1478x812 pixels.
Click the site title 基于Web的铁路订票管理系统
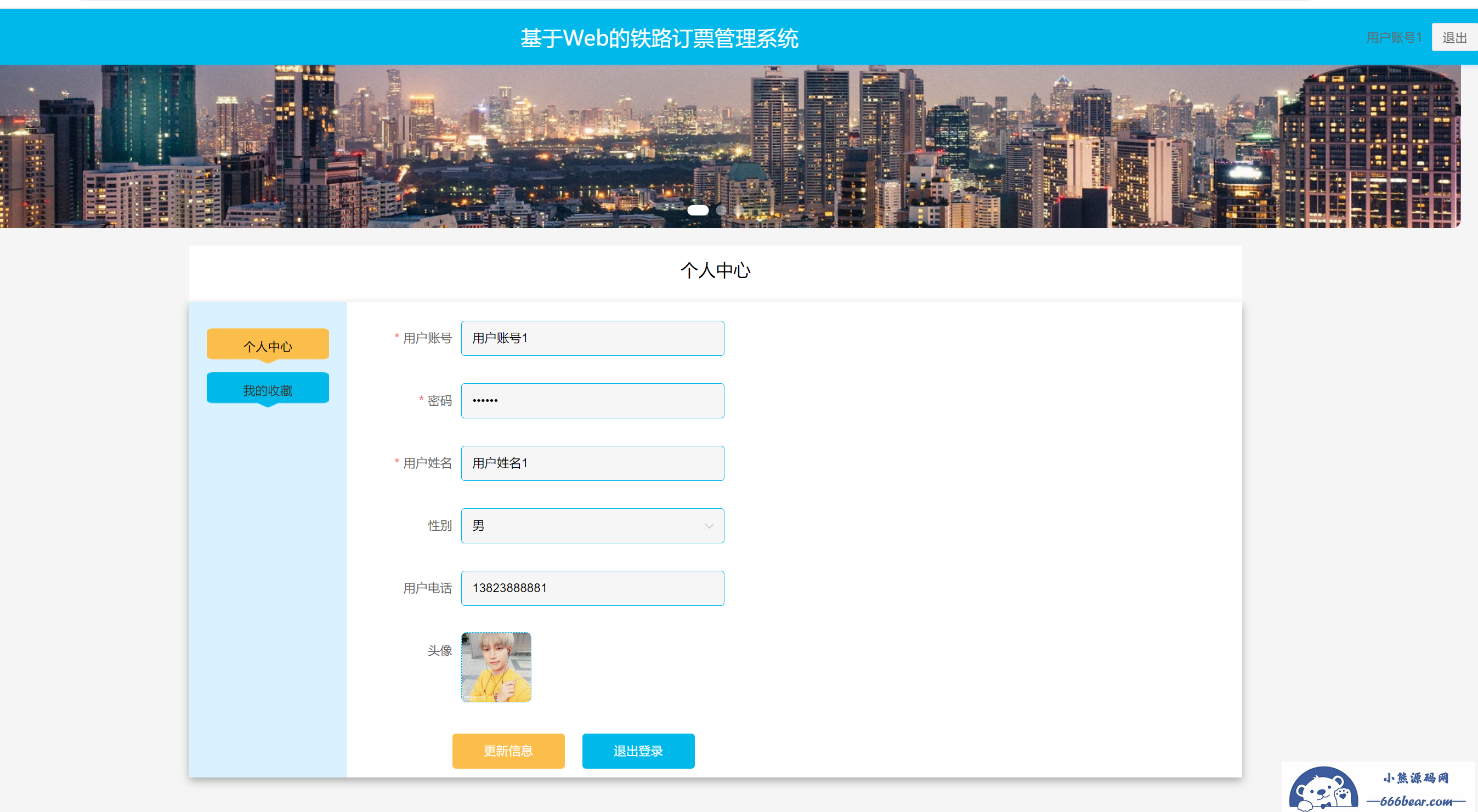[659, 38]
